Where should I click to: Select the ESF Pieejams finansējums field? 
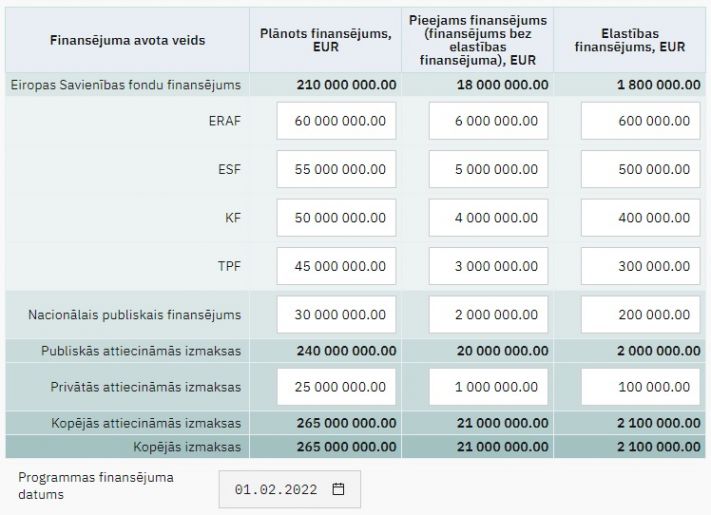point(488,169)
